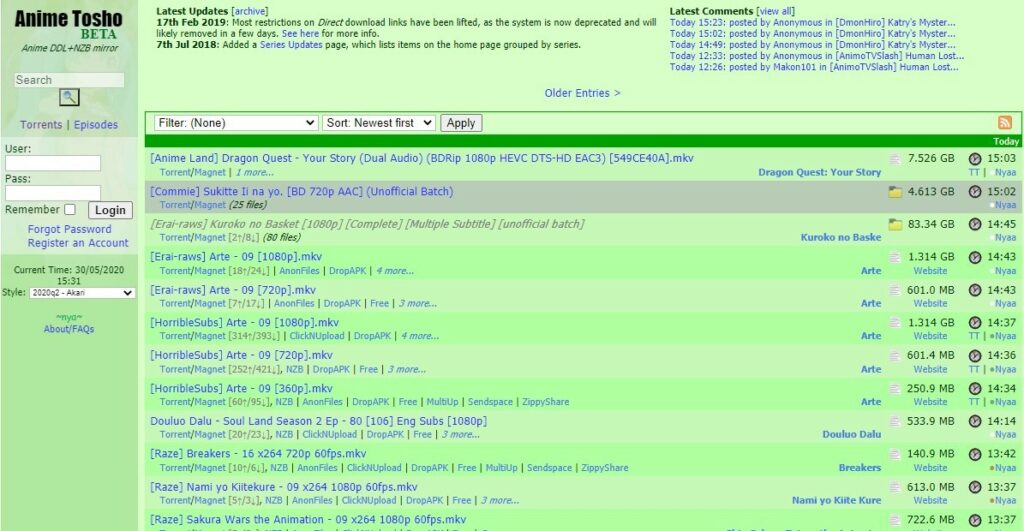Expand '3 more...' under Nami yo Kiitekure
Screen dimensions: 1024x531
pos(500,500)
